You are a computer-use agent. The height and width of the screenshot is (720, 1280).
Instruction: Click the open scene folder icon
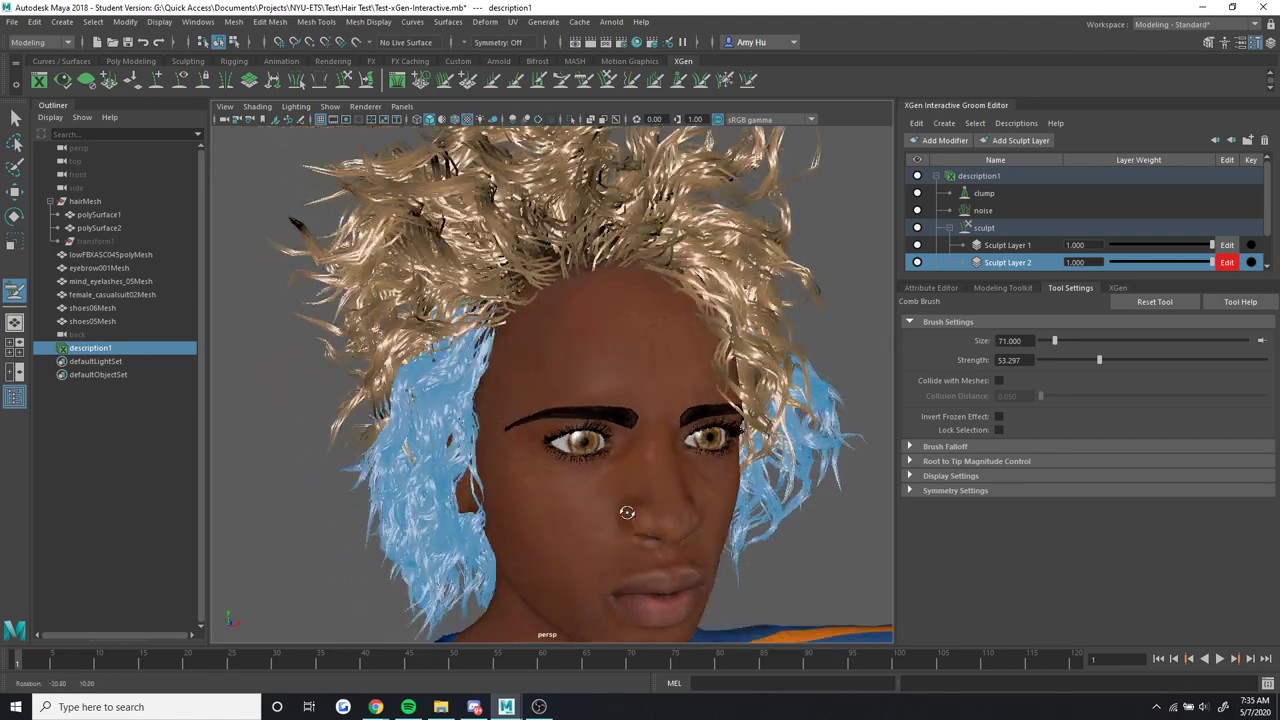pos(112,42)
